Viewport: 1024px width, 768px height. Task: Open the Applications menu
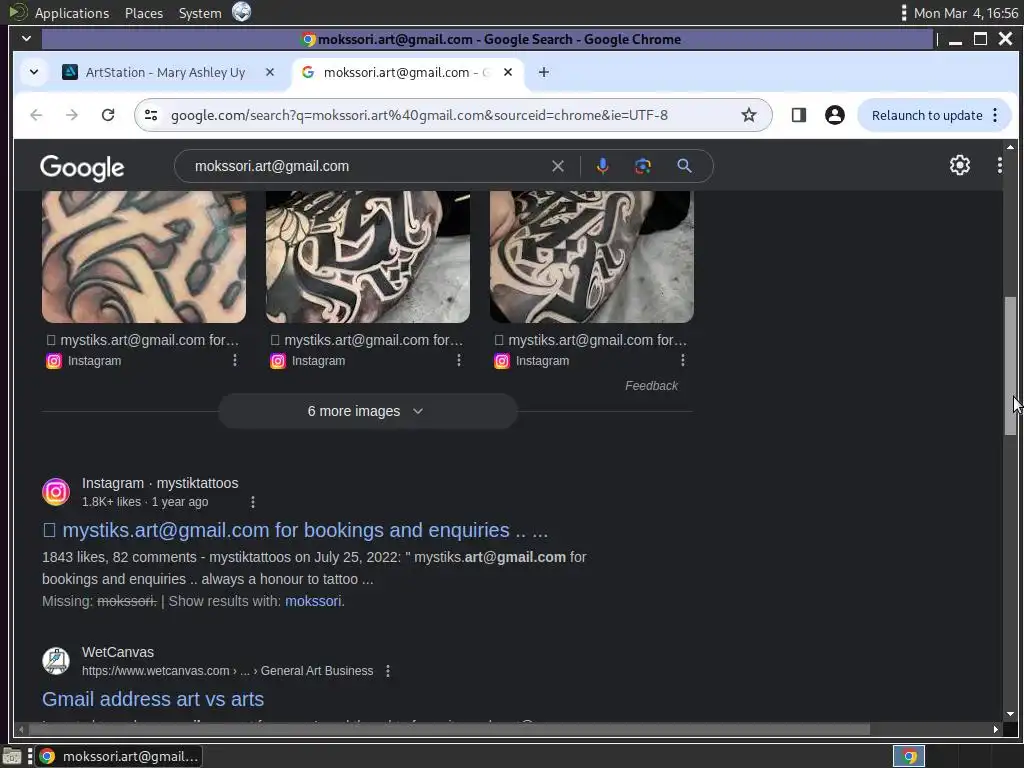click(72, 13)
